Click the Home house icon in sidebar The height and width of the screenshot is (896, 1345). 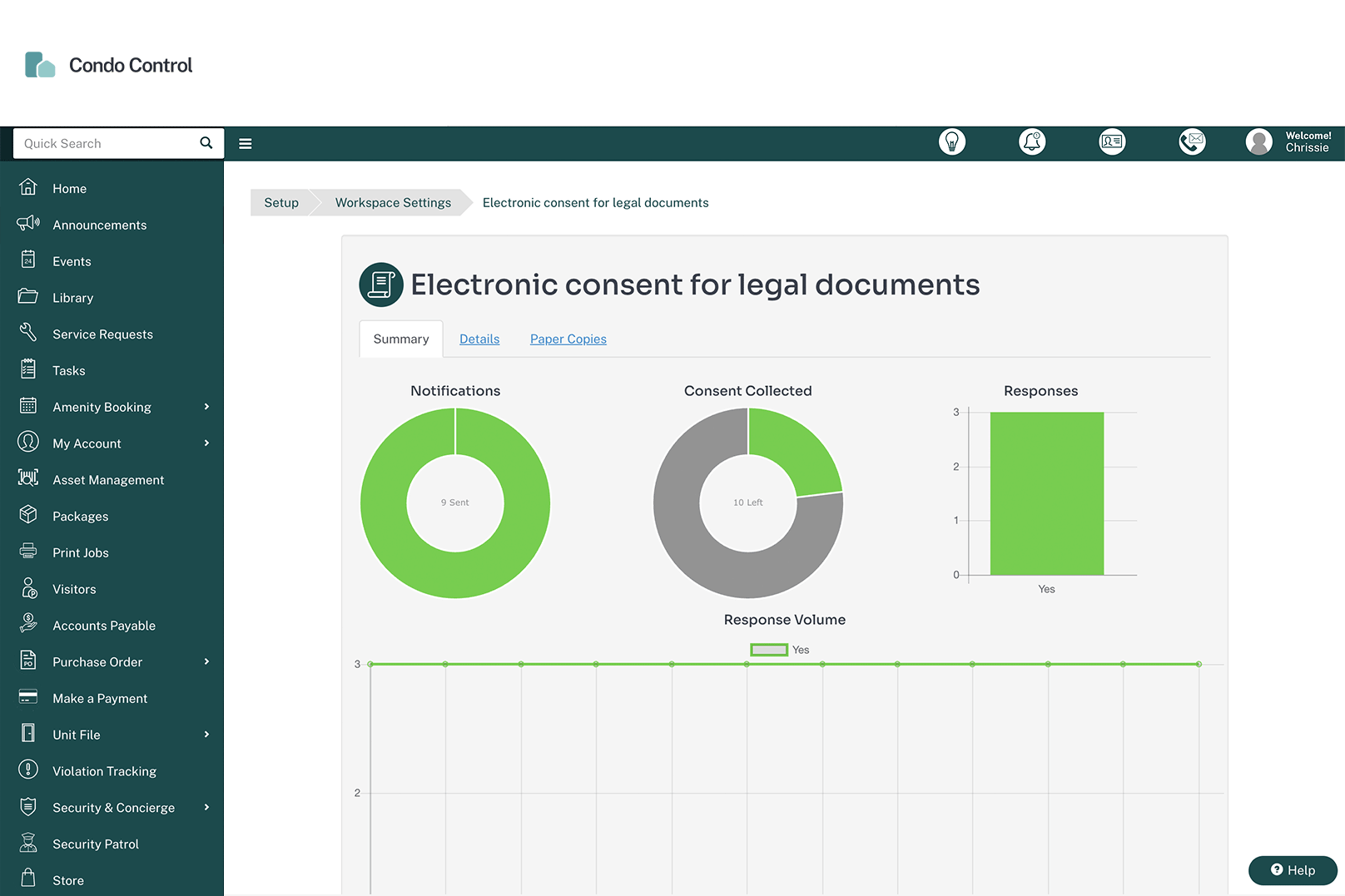pyautogui.click(x=28, y=187)
